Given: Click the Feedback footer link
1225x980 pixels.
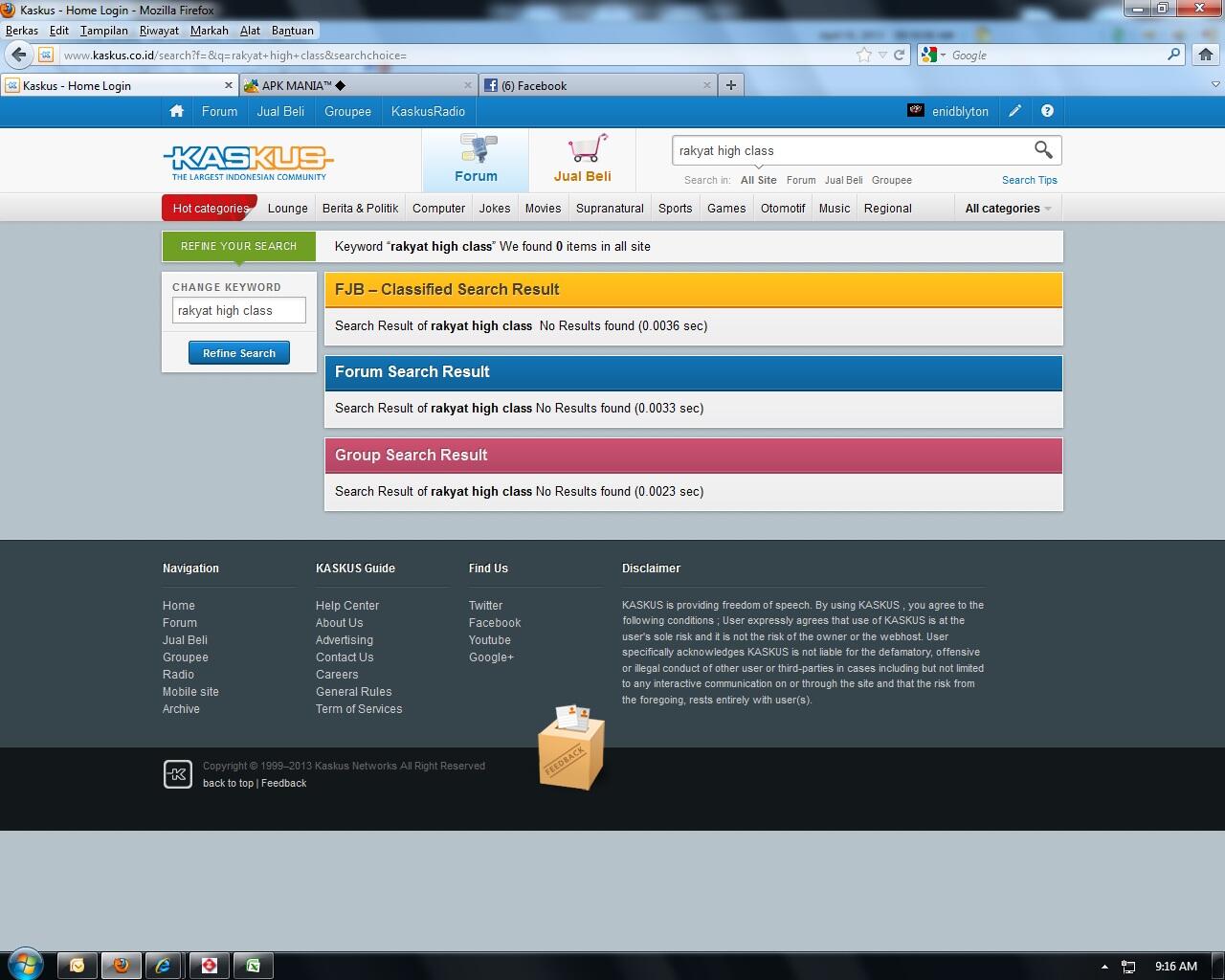Looking at the screenshot, I should point(283,783).
